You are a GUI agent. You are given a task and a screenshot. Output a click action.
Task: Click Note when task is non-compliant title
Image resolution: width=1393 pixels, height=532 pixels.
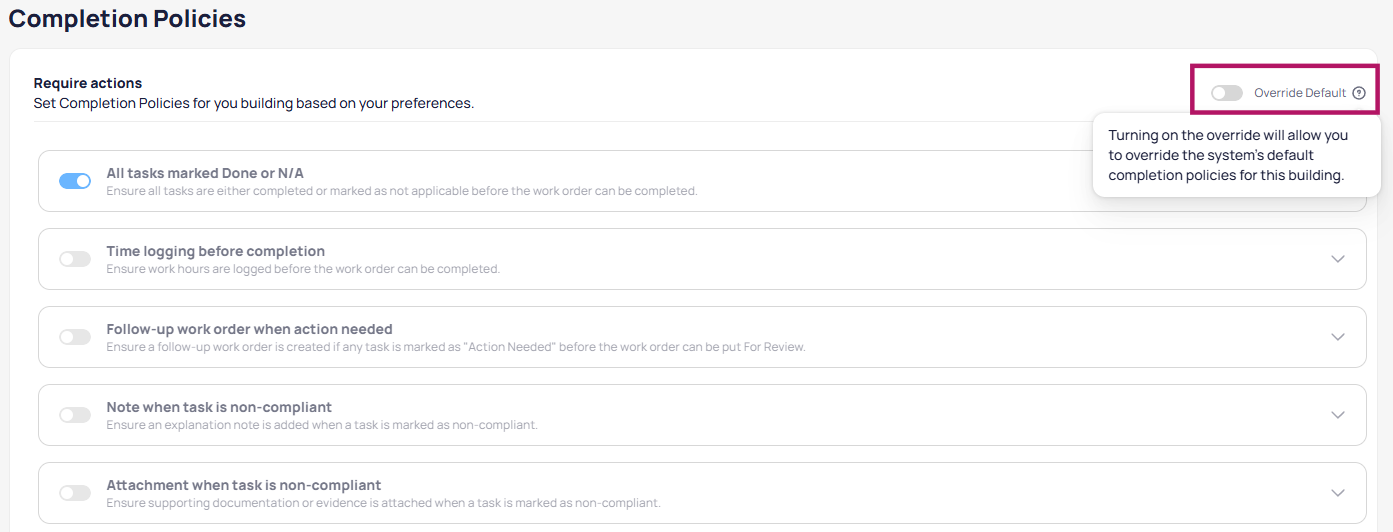click(x=219, y=407)
